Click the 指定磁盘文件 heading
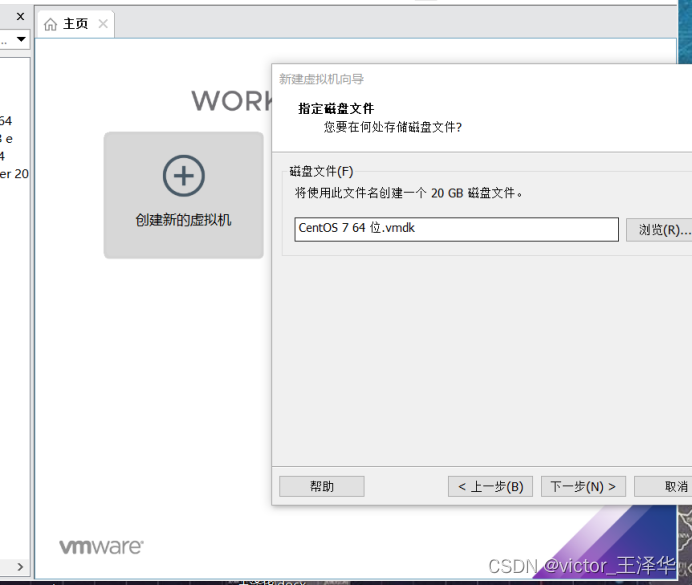 coord(336,109)
